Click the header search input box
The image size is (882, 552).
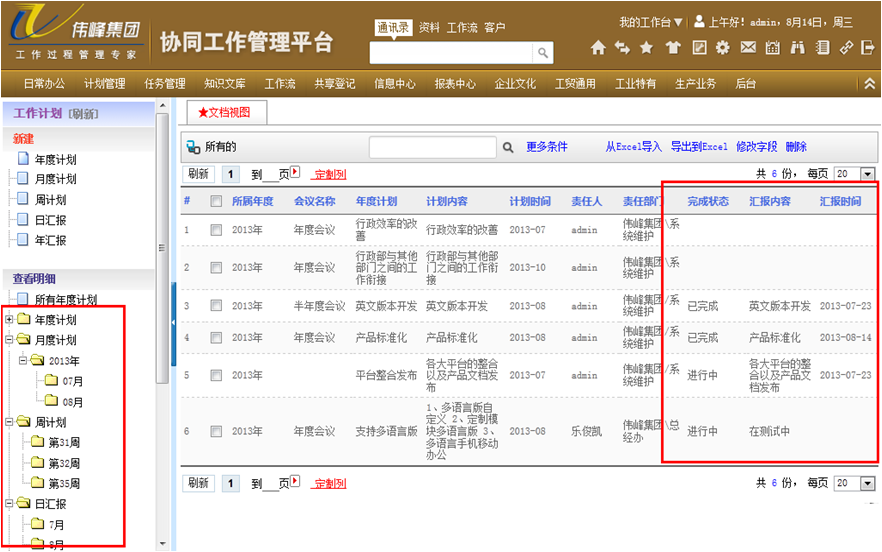point(451,53)
